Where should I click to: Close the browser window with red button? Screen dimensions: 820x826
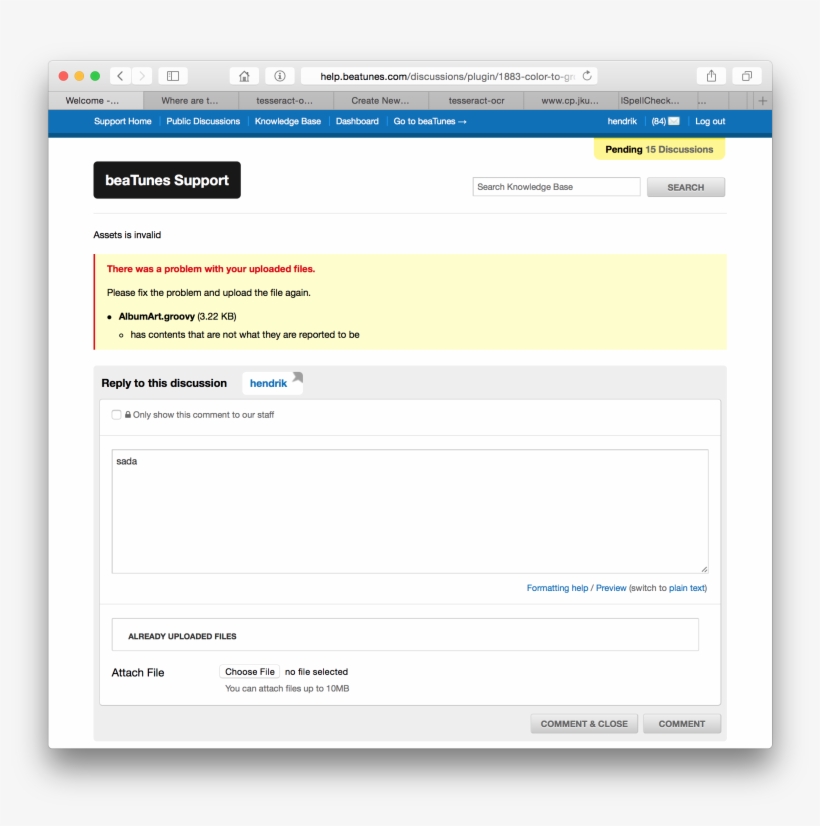pyautogui.click(x=63, y=76)
